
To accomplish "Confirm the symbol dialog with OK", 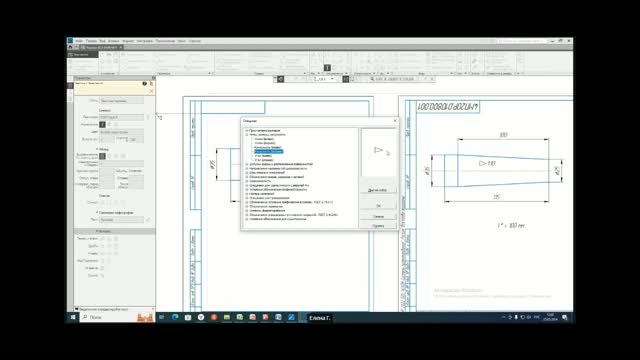I will [x=378, y=206].
